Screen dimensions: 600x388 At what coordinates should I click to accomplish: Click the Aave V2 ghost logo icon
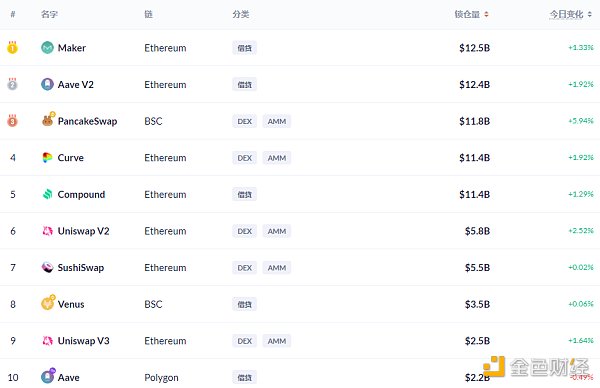click(x=47, y=84)
